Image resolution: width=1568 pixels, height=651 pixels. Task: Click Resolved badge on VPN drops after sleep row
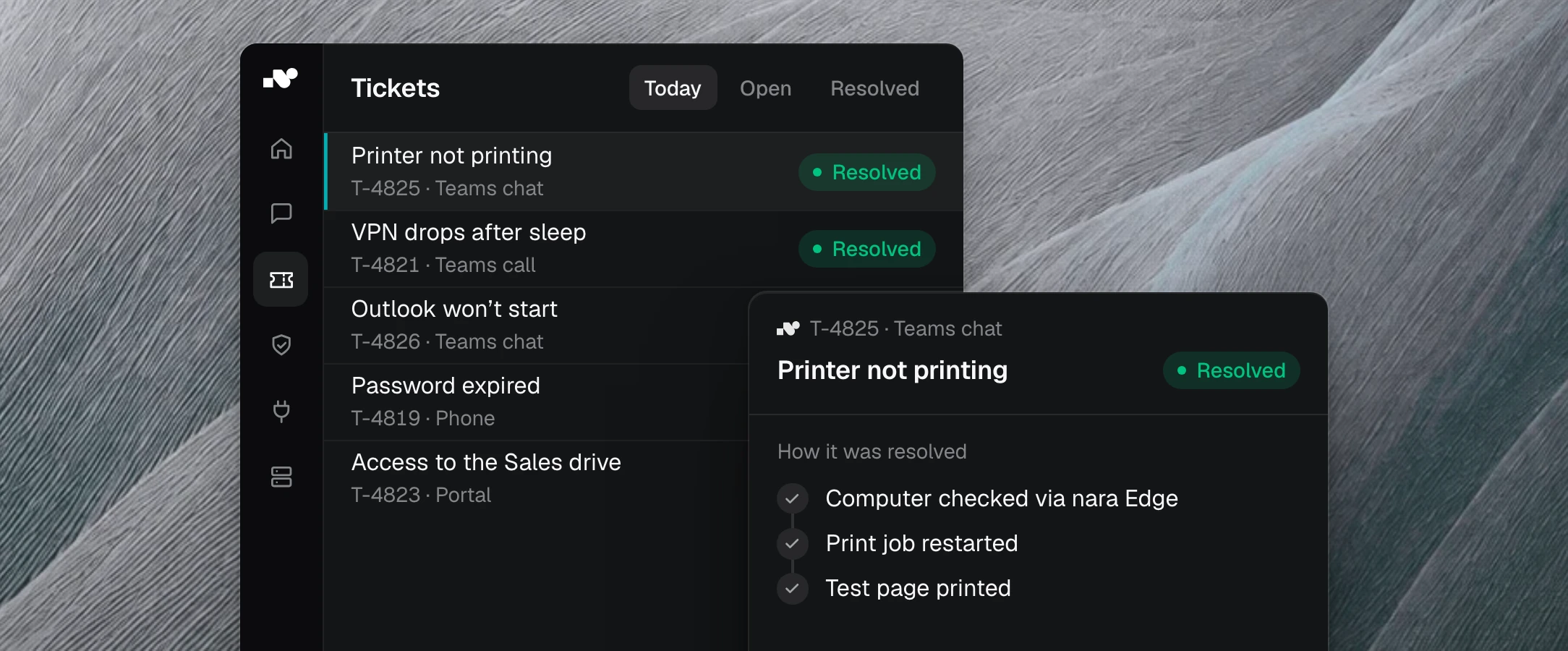tap(866, 249)
